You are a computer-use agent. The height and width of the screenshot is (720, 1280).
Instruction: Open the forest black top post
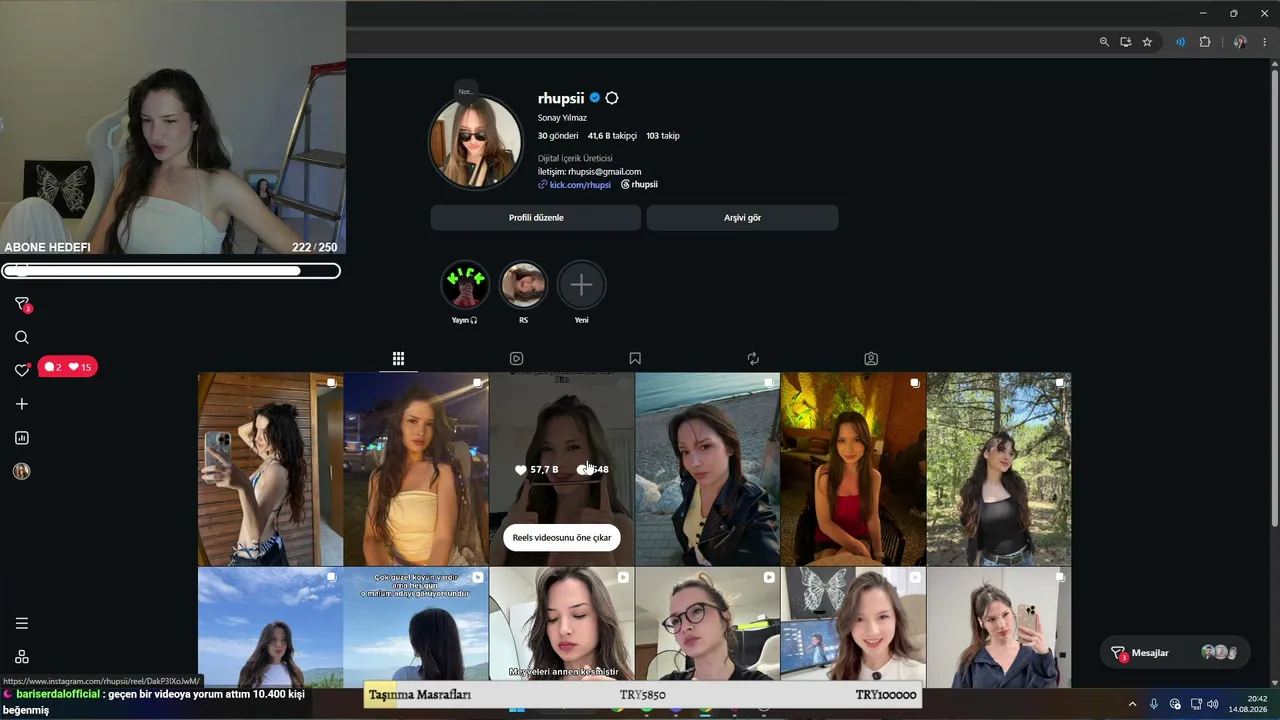[x=999, y=470]
